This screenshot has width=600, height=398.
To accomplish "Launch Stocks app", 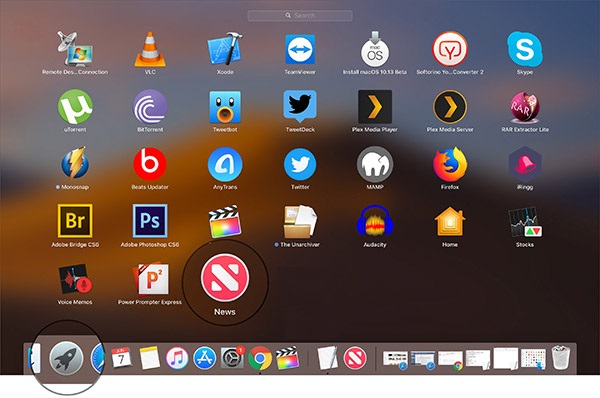I will click(x=525, y=222).
